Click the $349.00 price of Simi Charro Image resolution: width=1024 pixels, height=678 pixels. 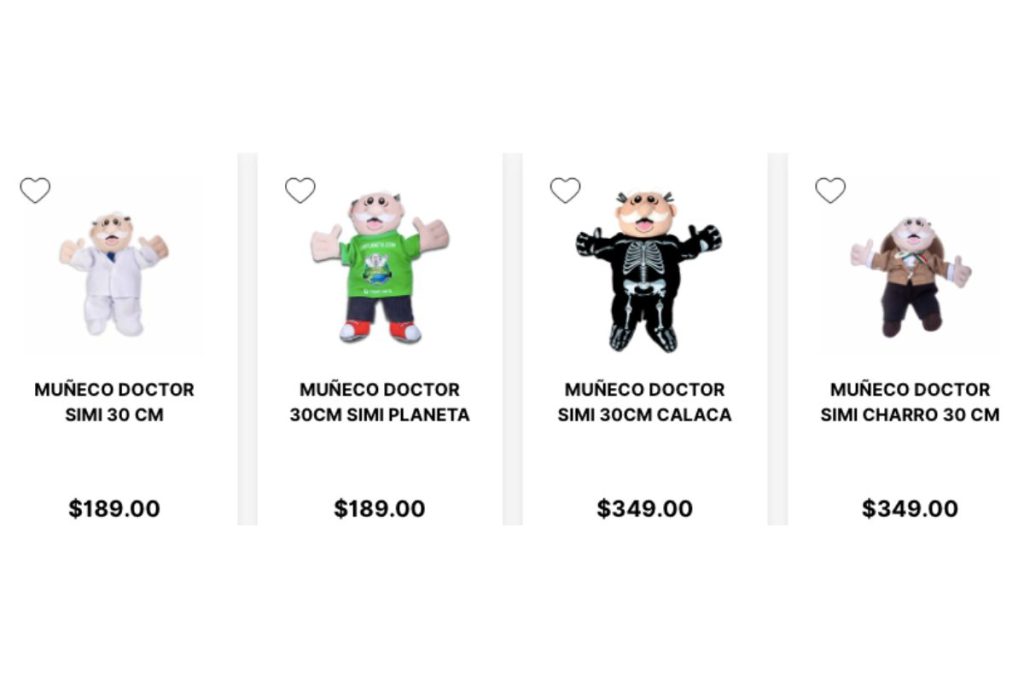pyautogui.click(x=910, y=509)
